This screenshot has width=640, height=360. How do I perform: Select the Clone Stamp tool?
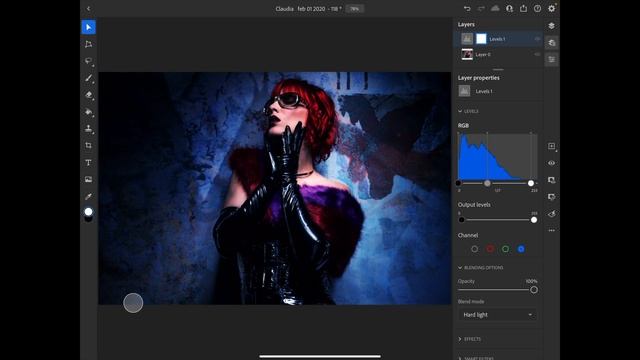coord(89,129)
